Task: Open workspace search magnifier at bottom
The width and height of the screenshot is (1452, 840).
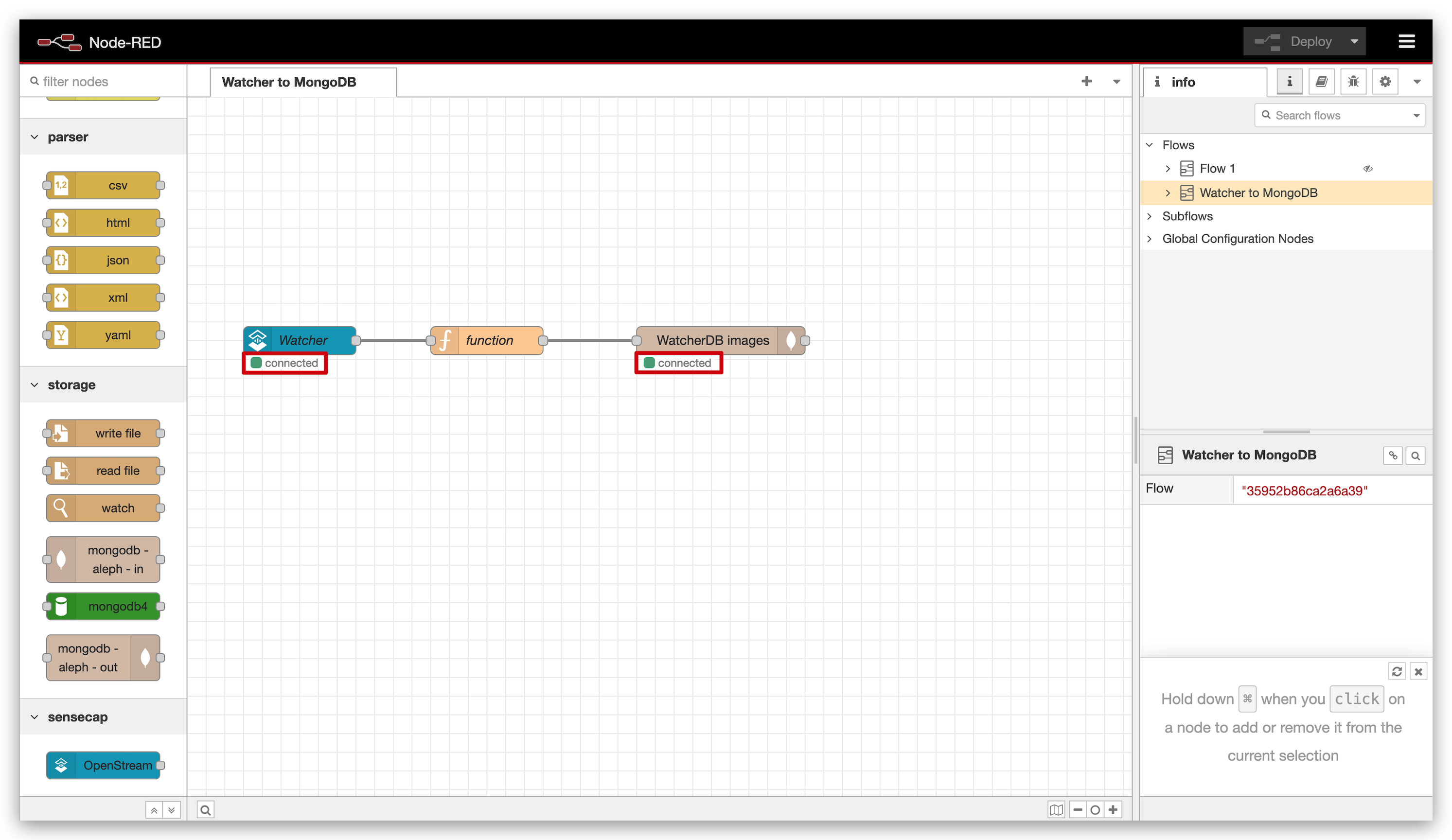Action: click(x=206, y=810)
